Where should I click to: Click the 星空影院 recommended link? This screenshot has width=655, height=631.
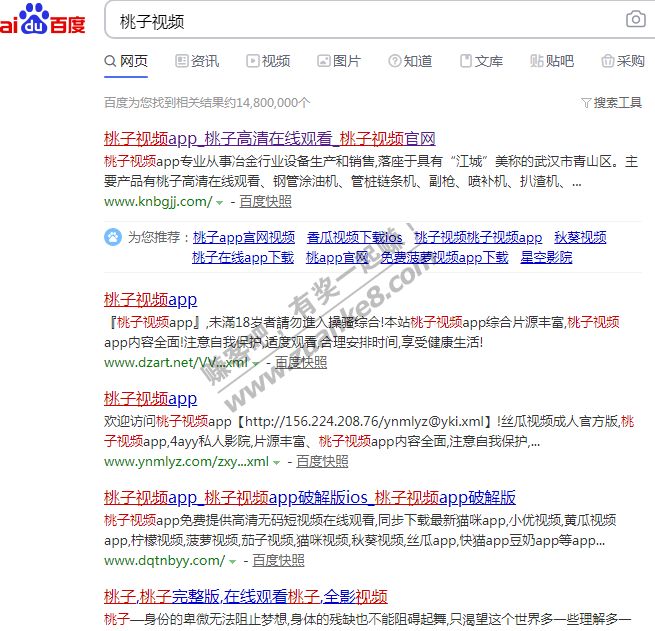(x=546, y=257)
